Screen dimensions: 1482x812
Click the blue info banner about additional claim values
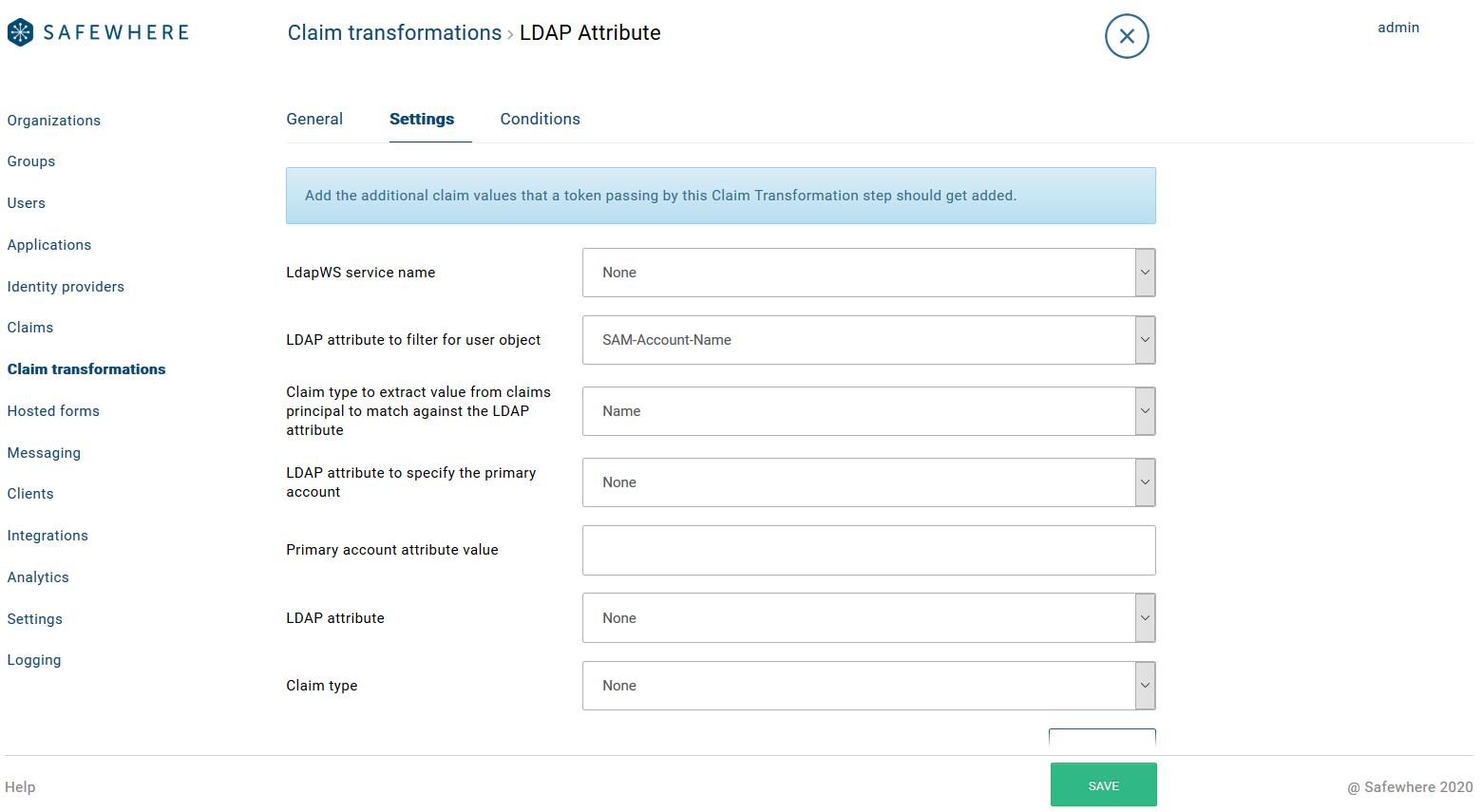click(x=721, y=196)
